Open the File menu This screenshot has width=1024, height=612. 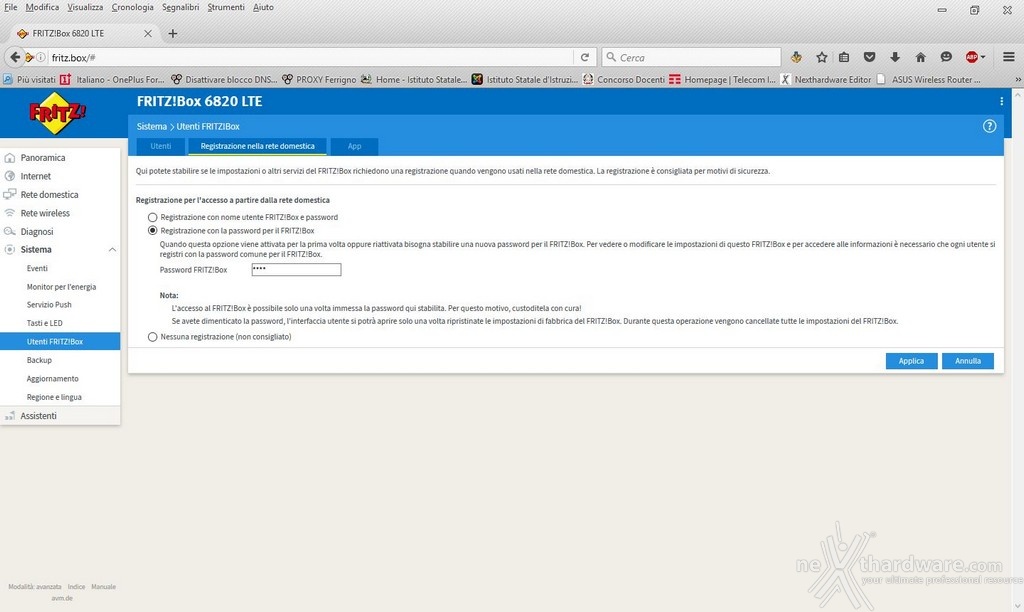tap(10, 7)
